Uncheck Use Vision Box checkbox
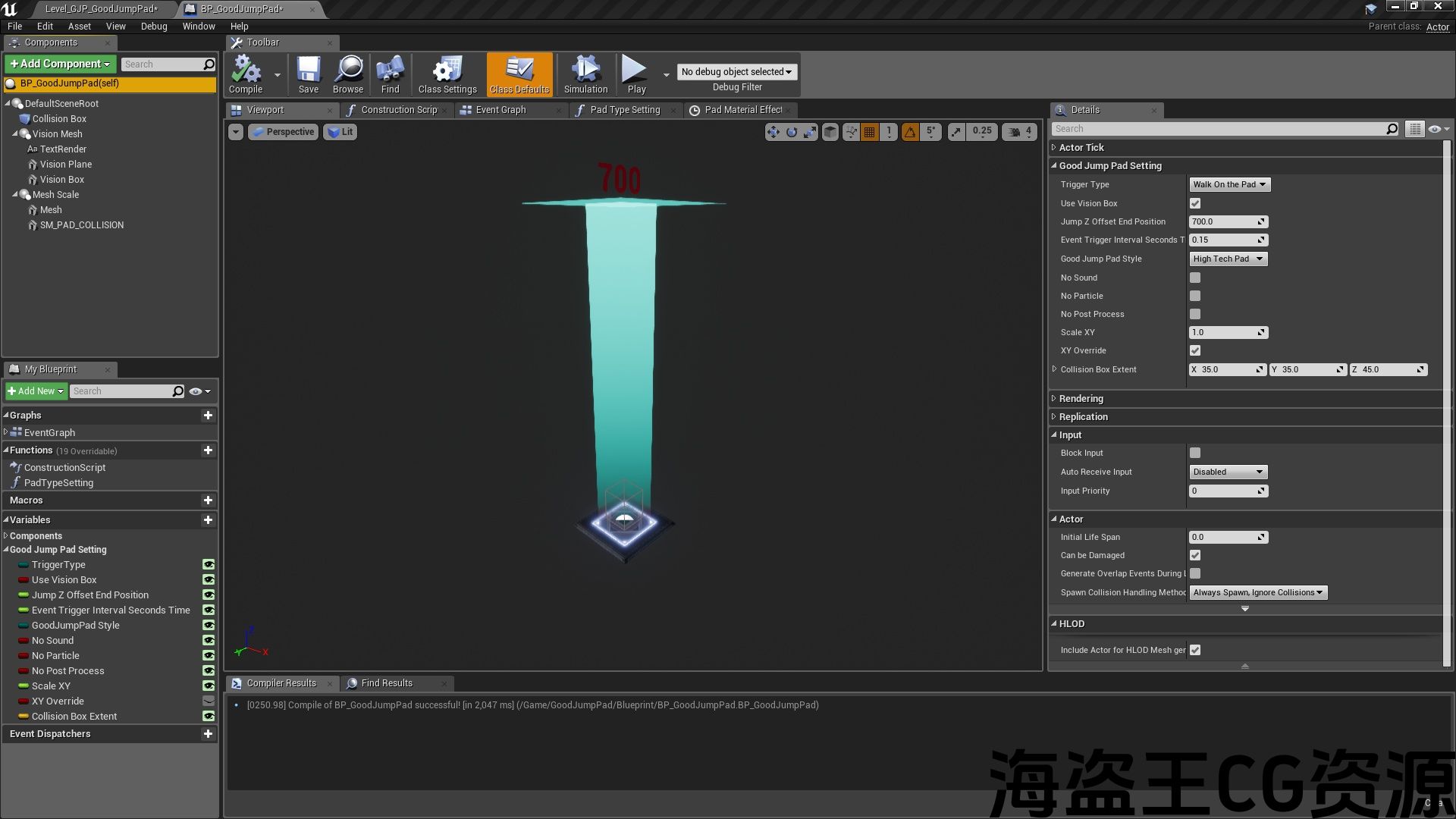Screen dimensions: 1456x819 coord(1195,203)
